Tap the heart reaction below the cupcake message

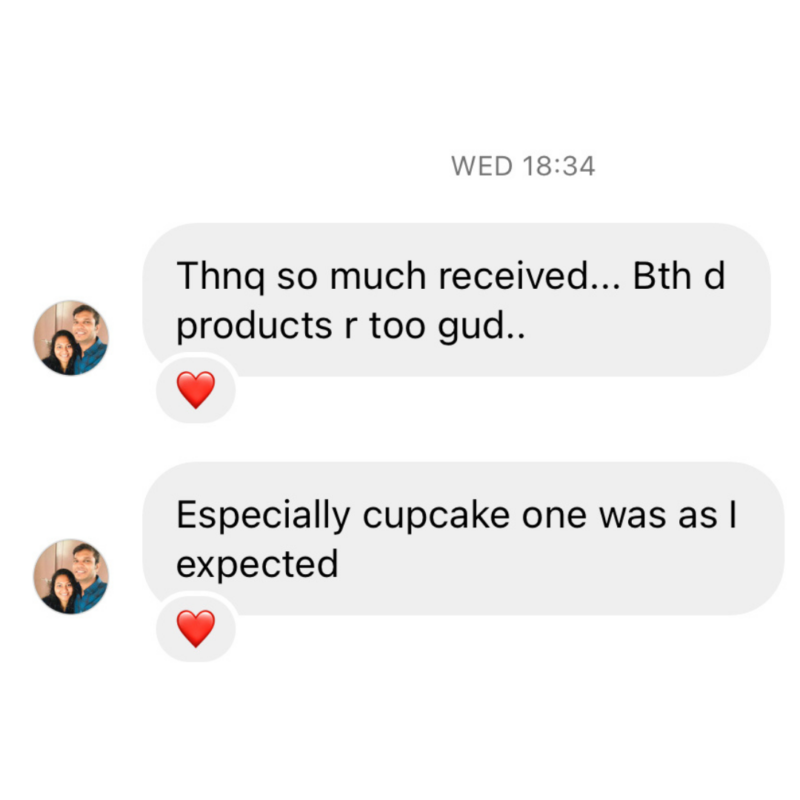coord(196,628)
